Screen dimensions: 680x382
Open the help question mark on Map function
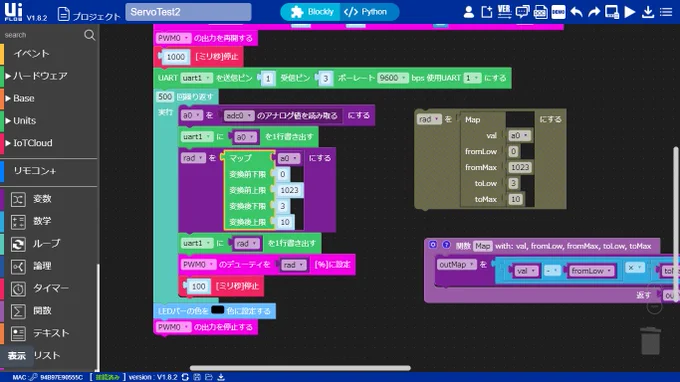tap(446, 245)
